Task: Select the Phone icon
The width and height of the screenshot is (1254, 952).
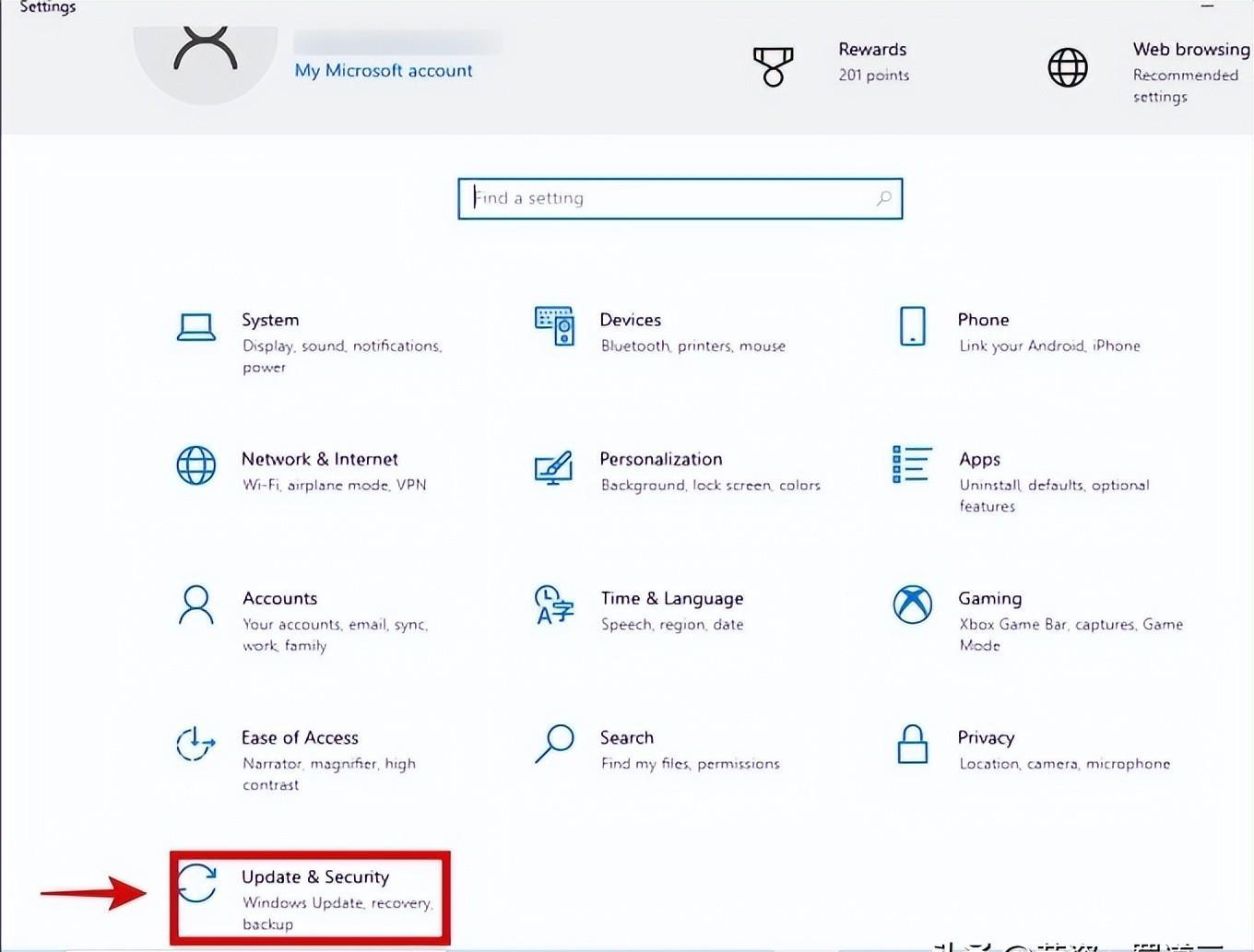Action: click(x=912, y=326)
